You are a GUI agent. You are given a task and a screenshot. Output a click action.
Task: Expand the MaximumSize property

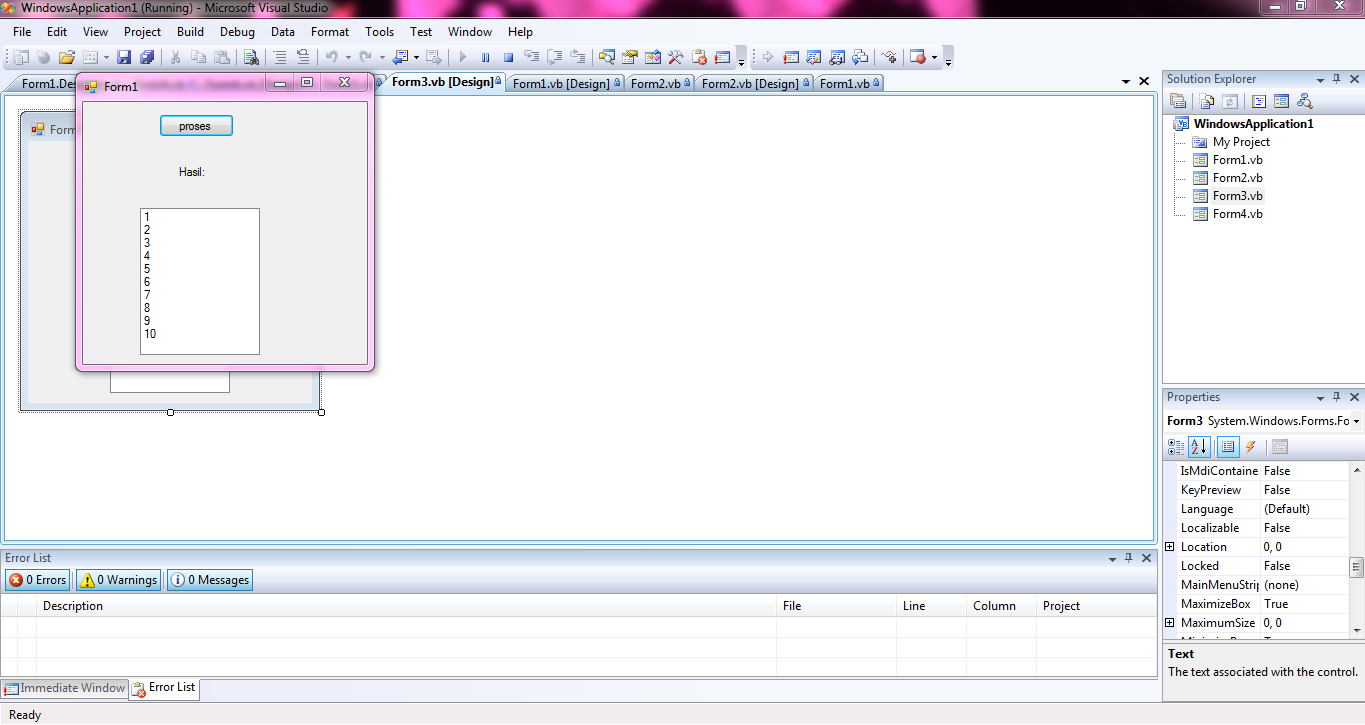click(1170, 622)
